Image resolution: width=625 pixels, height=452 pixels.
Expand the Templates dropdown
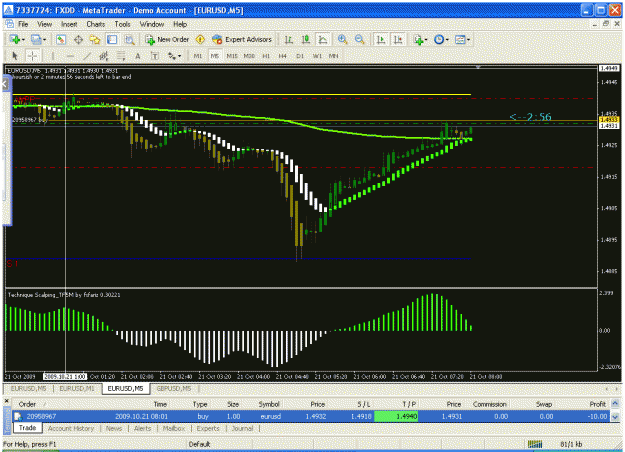coord(468,39)
